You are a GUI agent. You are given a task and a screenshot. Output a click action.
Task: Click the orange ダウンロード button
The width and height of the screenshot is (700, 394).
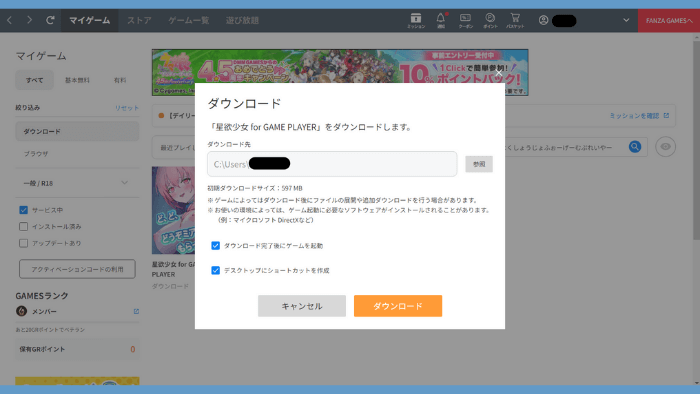[x=398, y=306]
